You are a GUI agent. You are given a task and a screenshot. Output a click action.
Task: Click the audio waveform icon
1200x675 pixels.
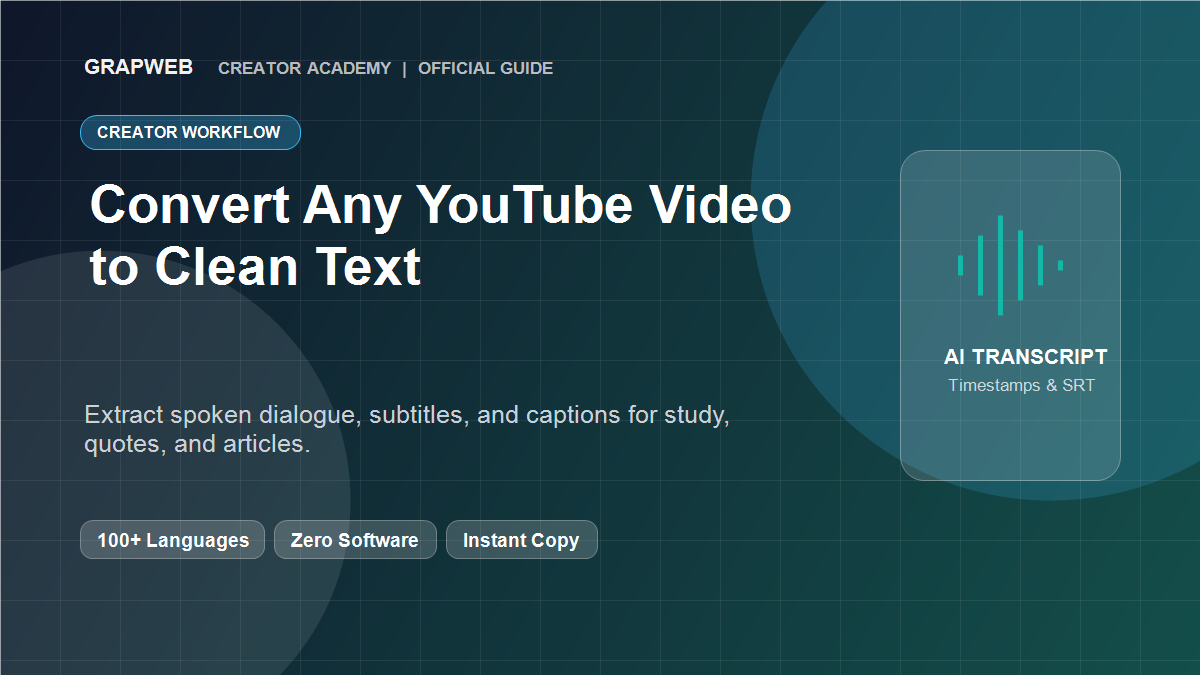point(1010,265)
